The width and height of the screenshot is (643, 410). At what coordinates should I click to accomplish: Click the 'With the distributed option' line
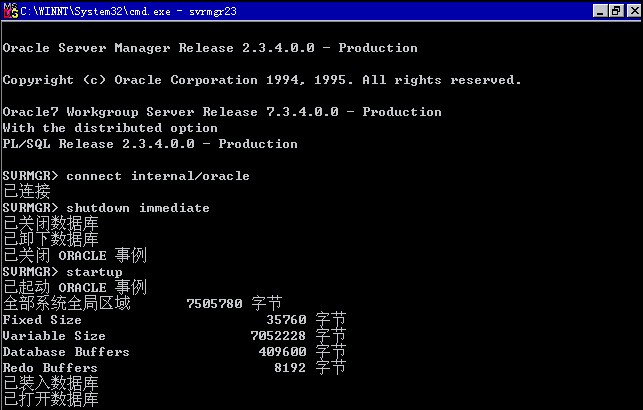110,128
